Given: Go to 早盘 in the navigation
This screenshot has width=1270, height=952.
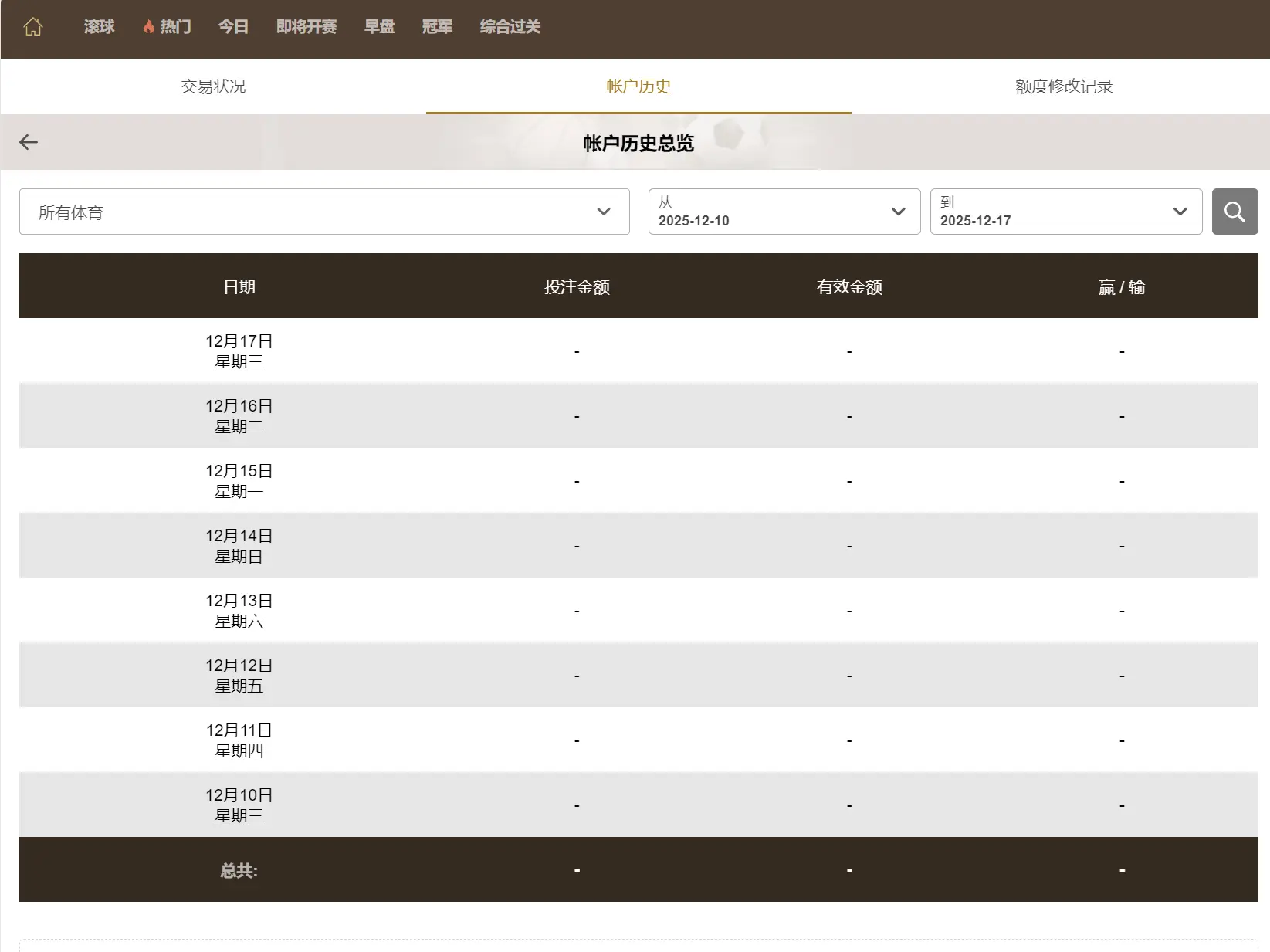Looking at the screenshot, I should point(380,27).
